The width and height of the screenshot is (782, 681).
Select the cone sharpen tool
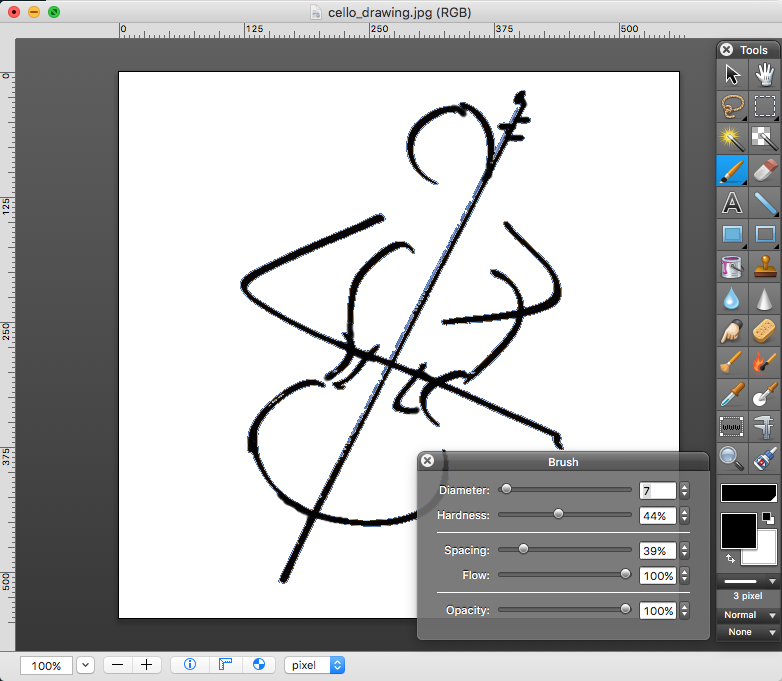[x=764, y=298]
